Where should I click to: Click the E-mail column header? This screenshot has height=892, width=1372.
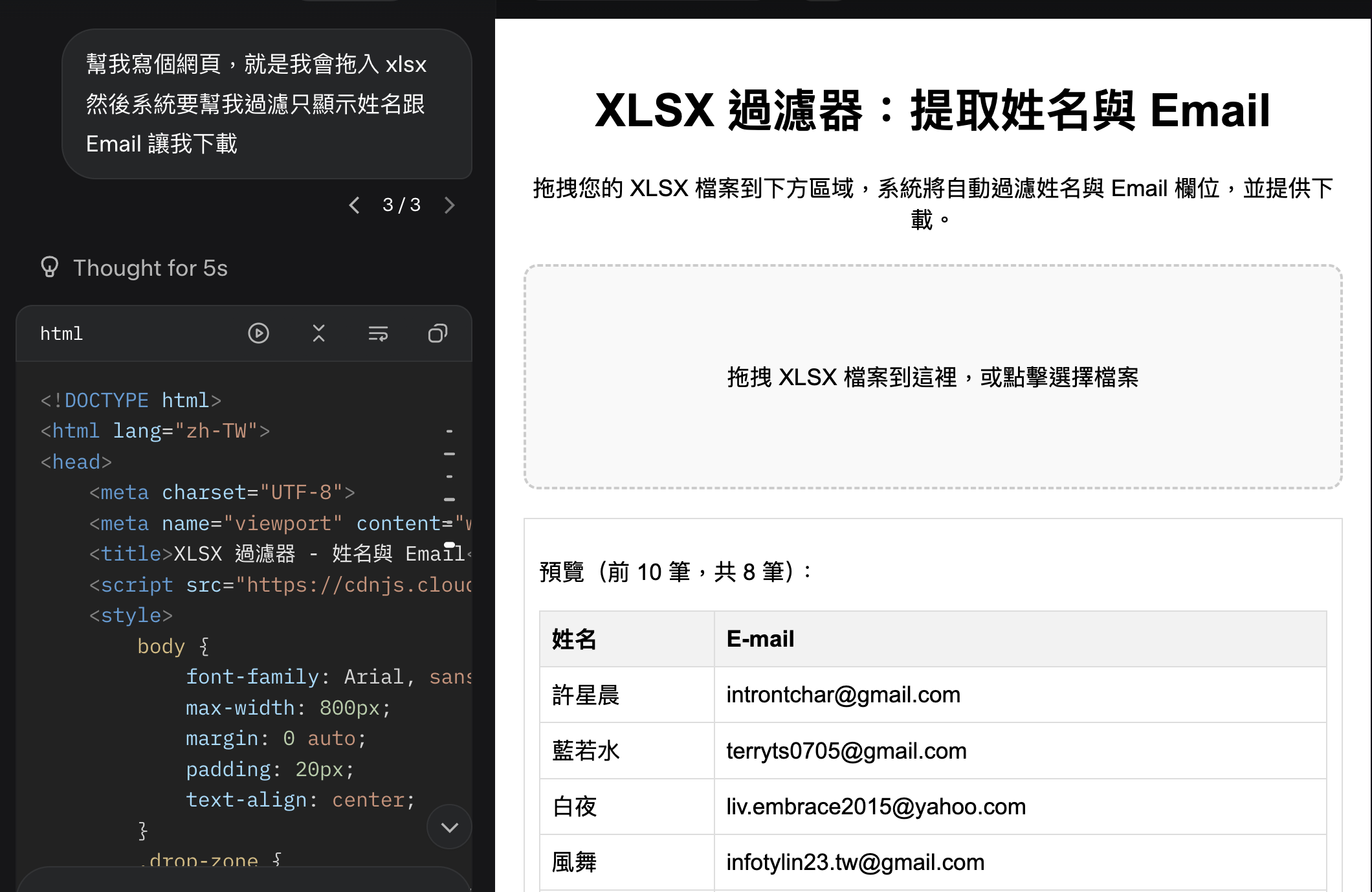coord(759,638)
